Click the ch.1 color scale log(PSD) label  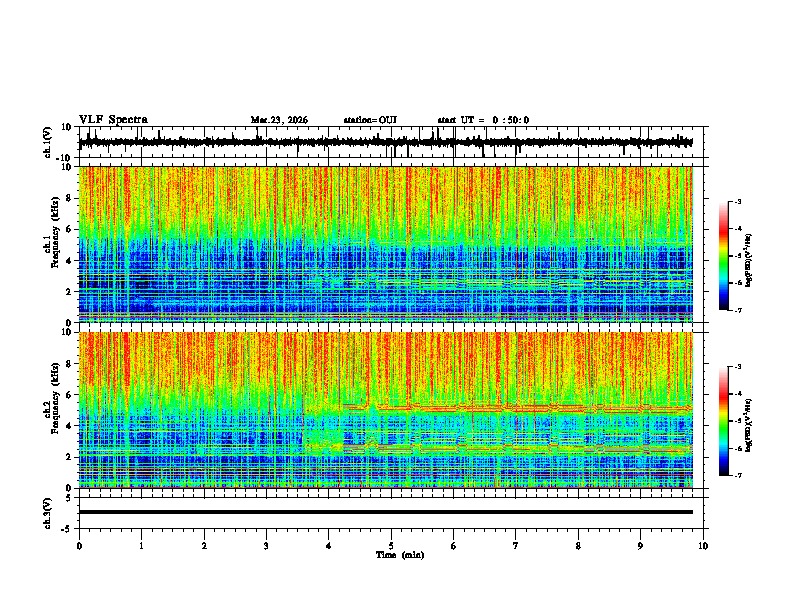coord(749,261)
